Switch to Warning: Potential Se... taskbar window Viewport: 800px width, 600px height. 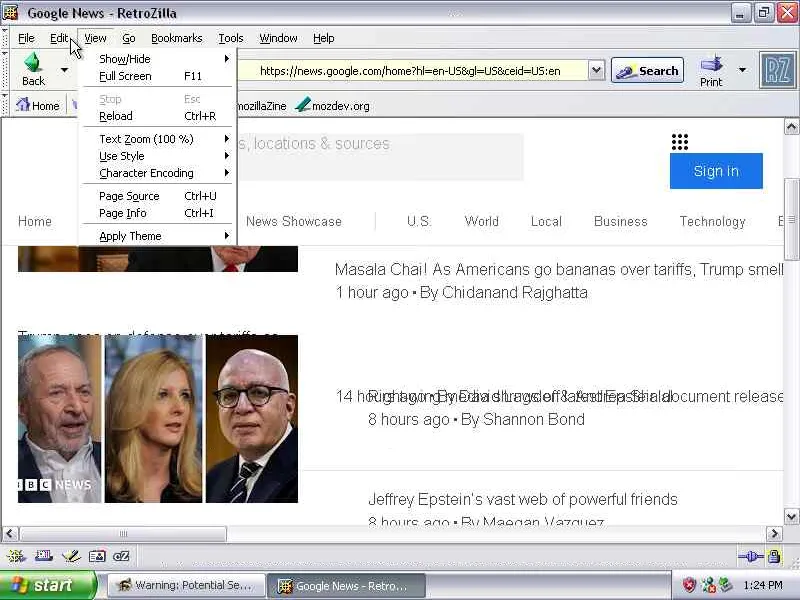tap(185, 585)
